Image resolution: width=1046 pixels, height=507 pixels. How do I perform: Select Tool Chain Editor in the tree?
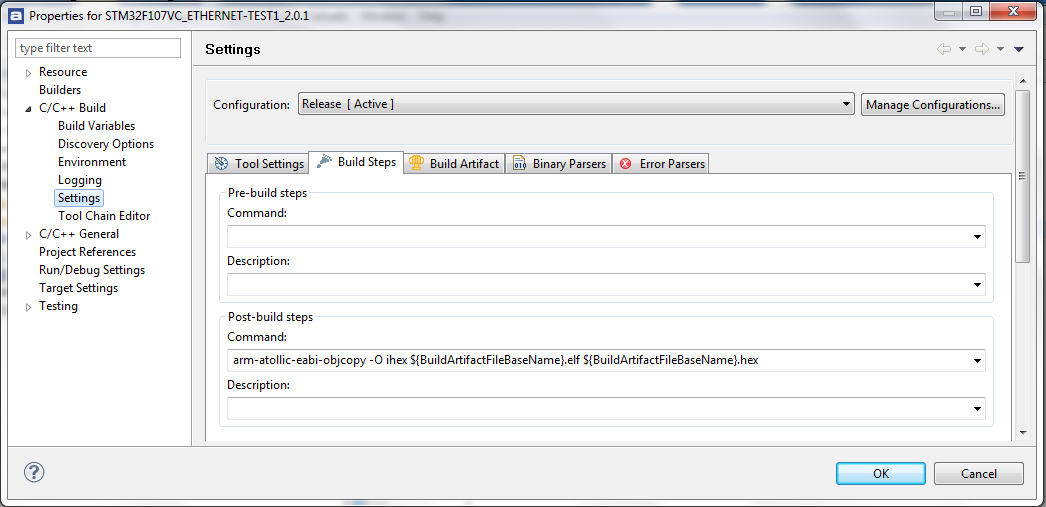[103, 215]
